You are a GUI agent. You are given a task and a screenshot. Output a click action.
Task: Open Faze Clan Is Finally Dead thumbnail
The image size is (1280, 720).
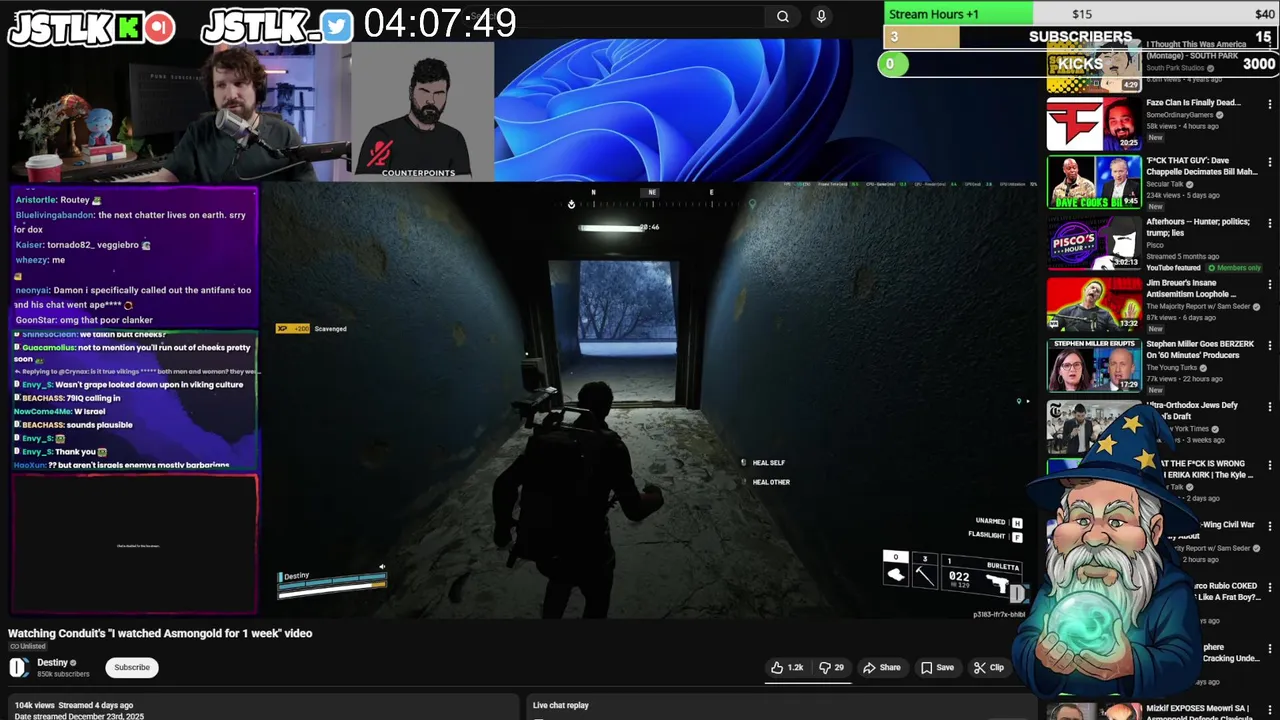tap(1094, 122)
